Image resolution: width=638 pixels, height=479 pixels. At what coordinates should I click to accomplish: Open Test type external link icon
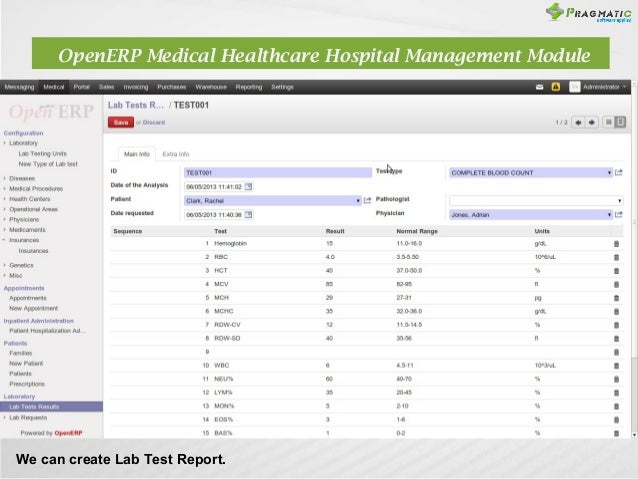click(619, 173)
